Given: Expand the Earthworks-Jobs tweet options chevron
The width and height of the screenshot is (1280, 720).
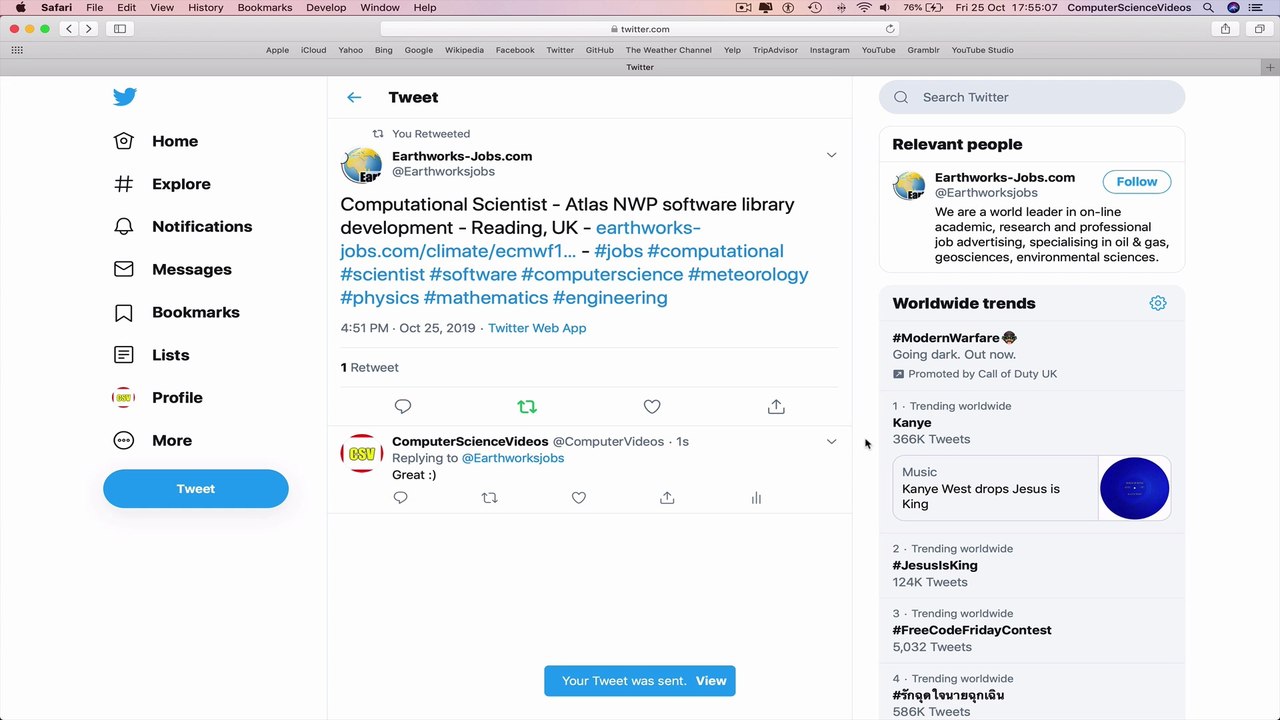Looking at the screenshot, I should click(831, 155).
